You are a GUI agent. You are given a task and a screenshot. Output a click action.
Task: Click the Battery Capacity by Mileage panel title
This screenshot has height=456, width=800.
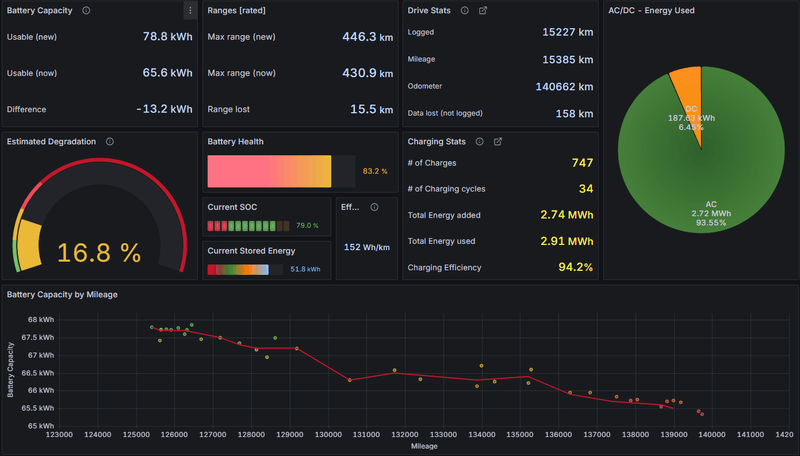tap(62, 294)
